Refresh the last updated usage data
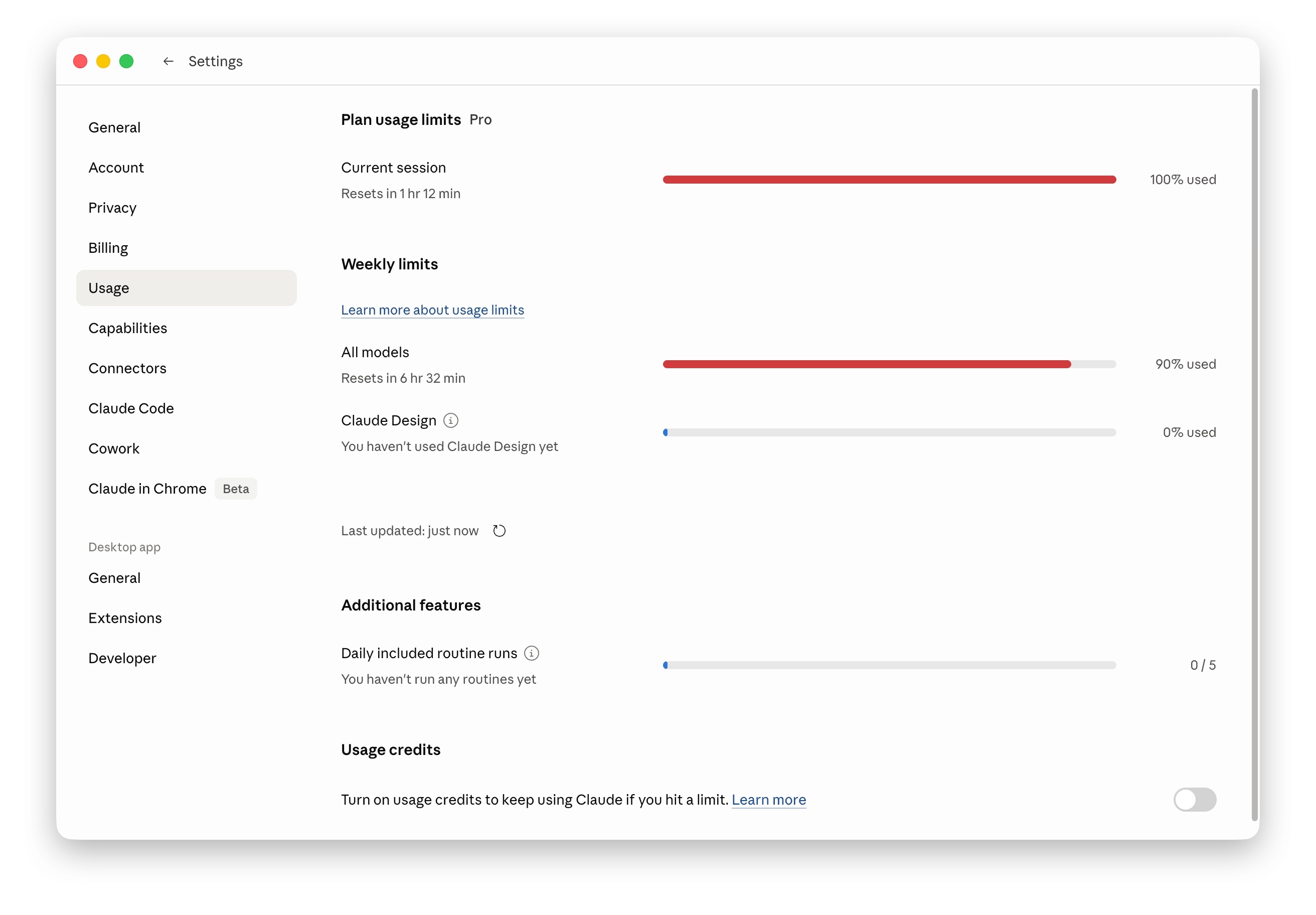Viewport: 1316px width, 915px height. [499, 531]
